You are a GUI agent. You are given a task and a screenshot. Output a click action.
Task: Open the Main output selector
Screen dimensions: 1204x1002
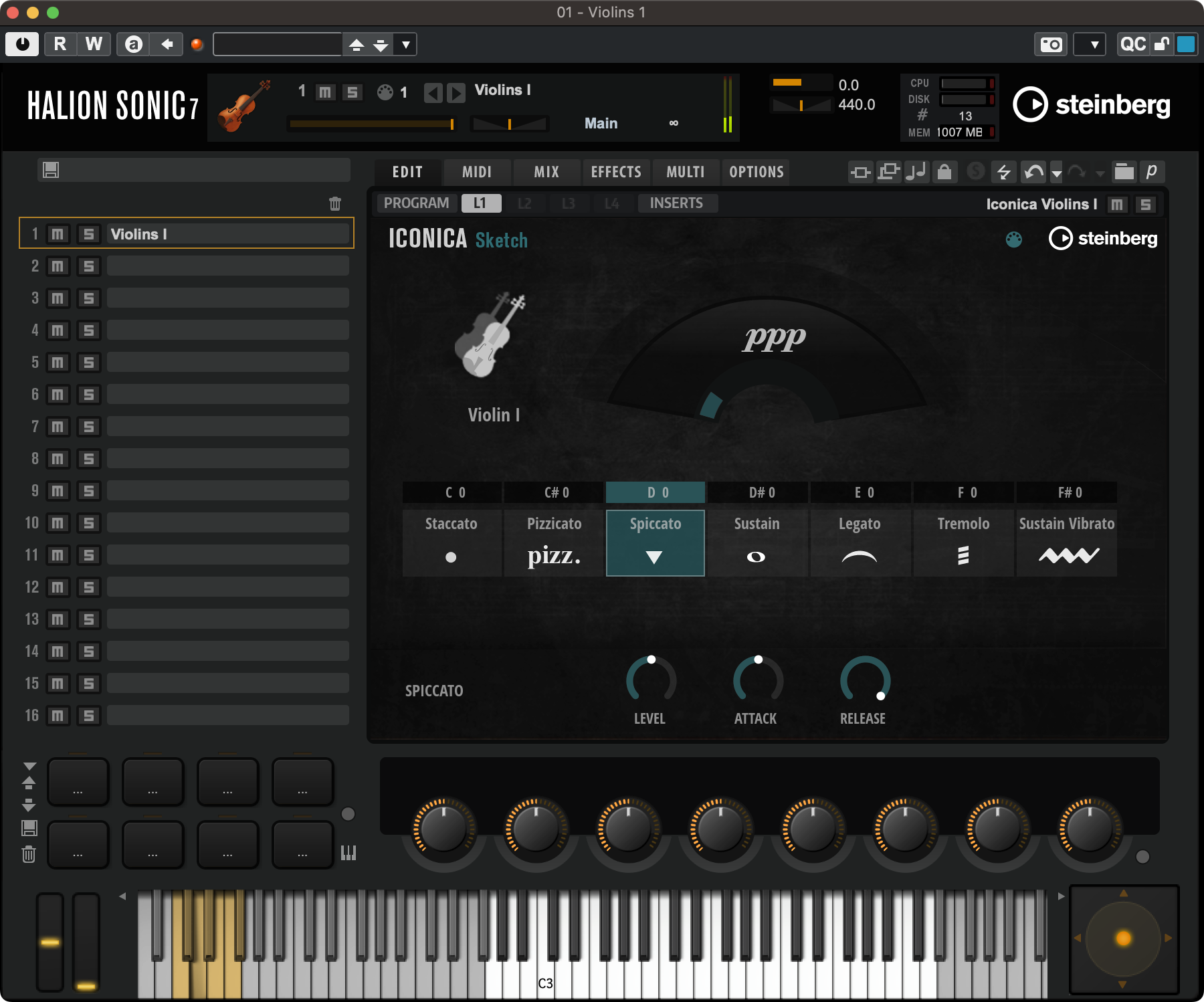click(x=601, y=123)
